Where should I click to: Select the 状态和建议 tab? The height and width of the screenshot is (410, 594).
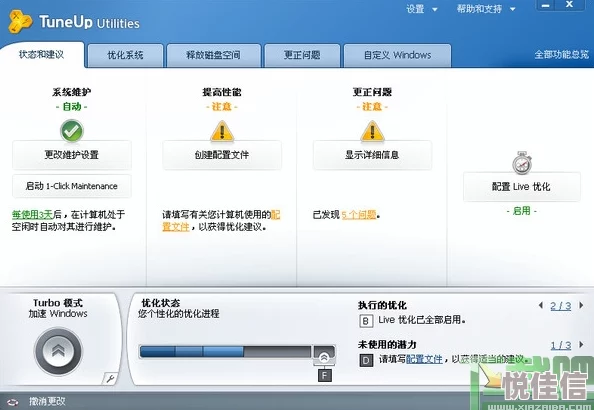42,55
